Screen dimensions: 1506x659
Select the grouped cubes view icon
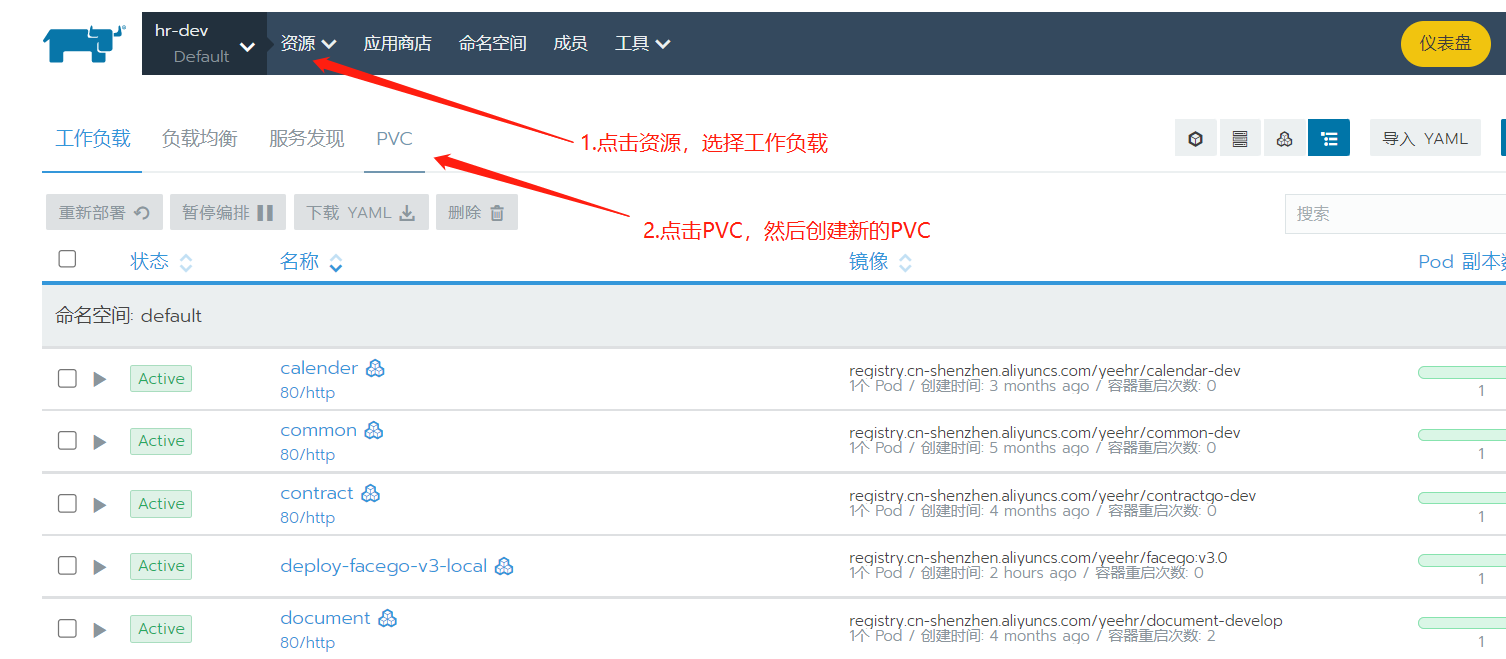1285,139
